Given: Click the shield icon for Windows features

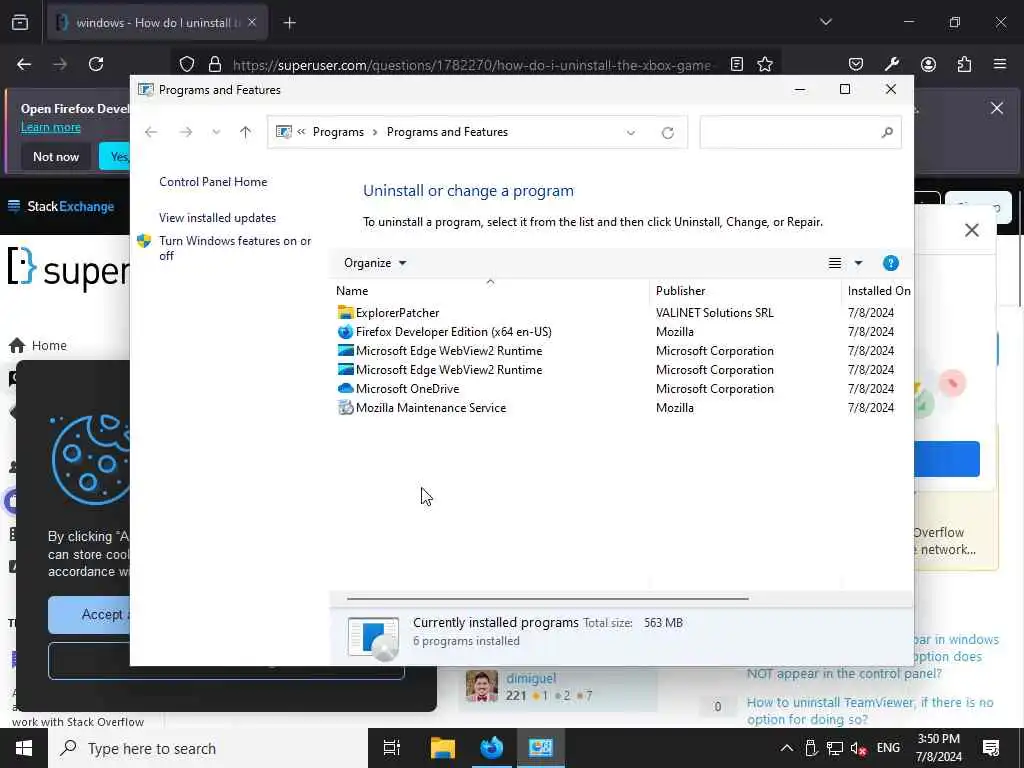Looking at the screenshot, I should pyautogui.click(x=144, y=241).
